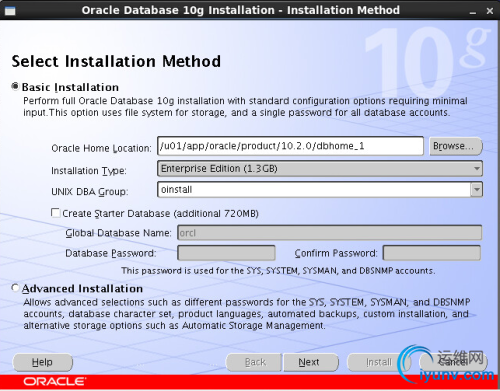Viewport: 500px width, 391px height.
Task: Click the Help button
Action: [x=42, y=362]
